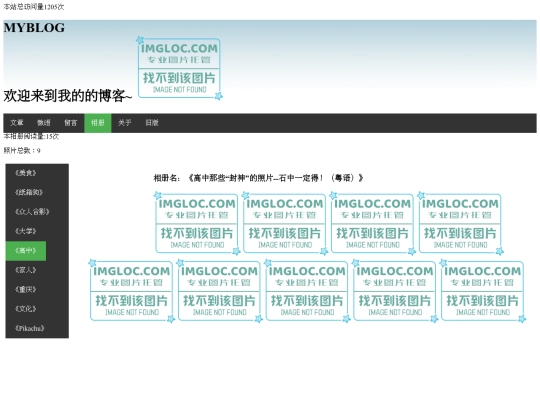Select the active 相册 tab

pos(98,123)
